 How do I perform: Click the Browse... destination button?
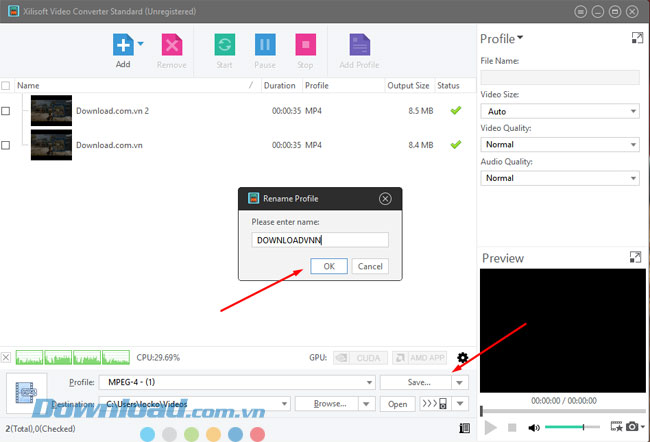tap(327, 403)
